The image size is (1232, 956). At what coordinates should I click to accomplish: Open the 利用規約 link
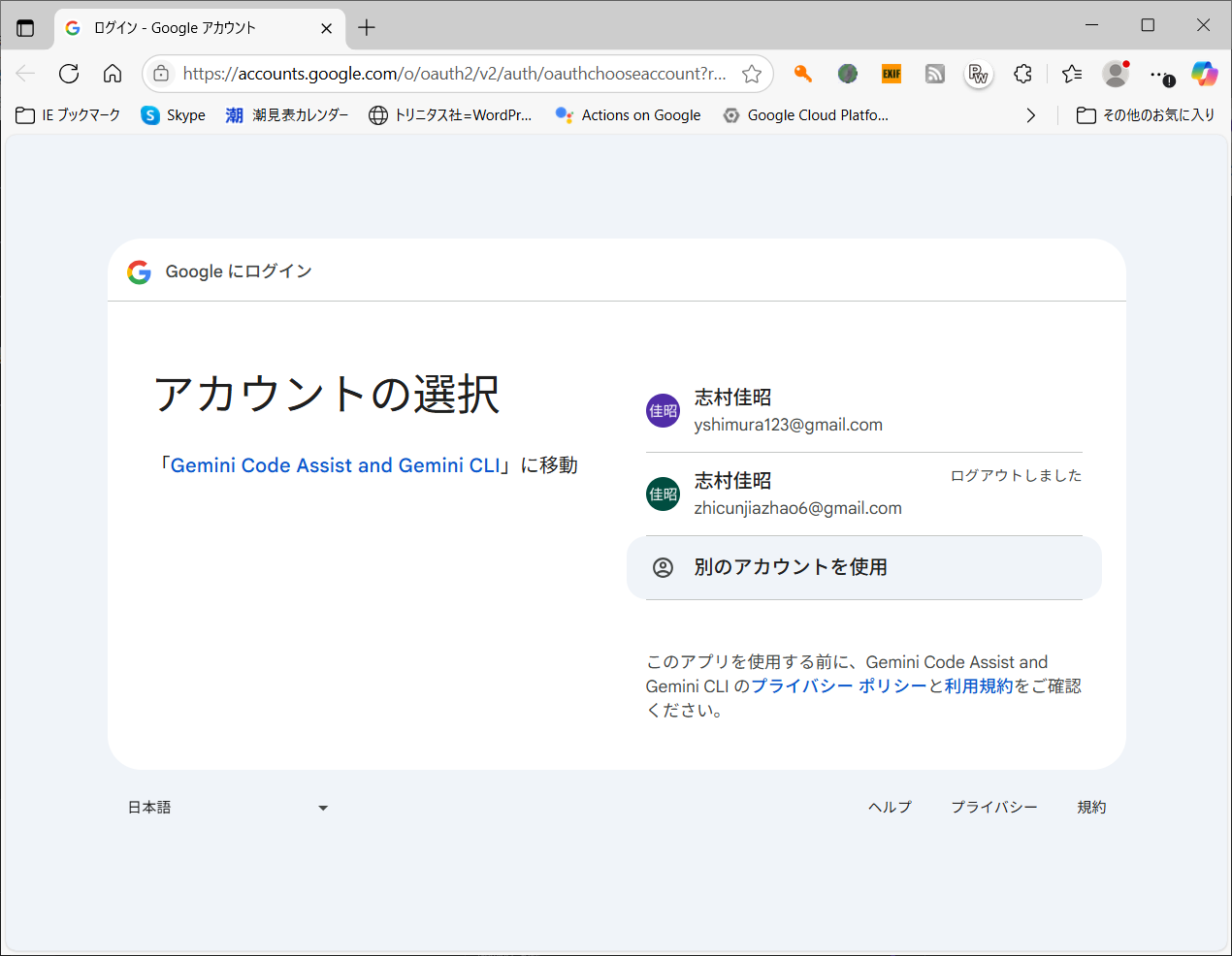pos(979,686)
